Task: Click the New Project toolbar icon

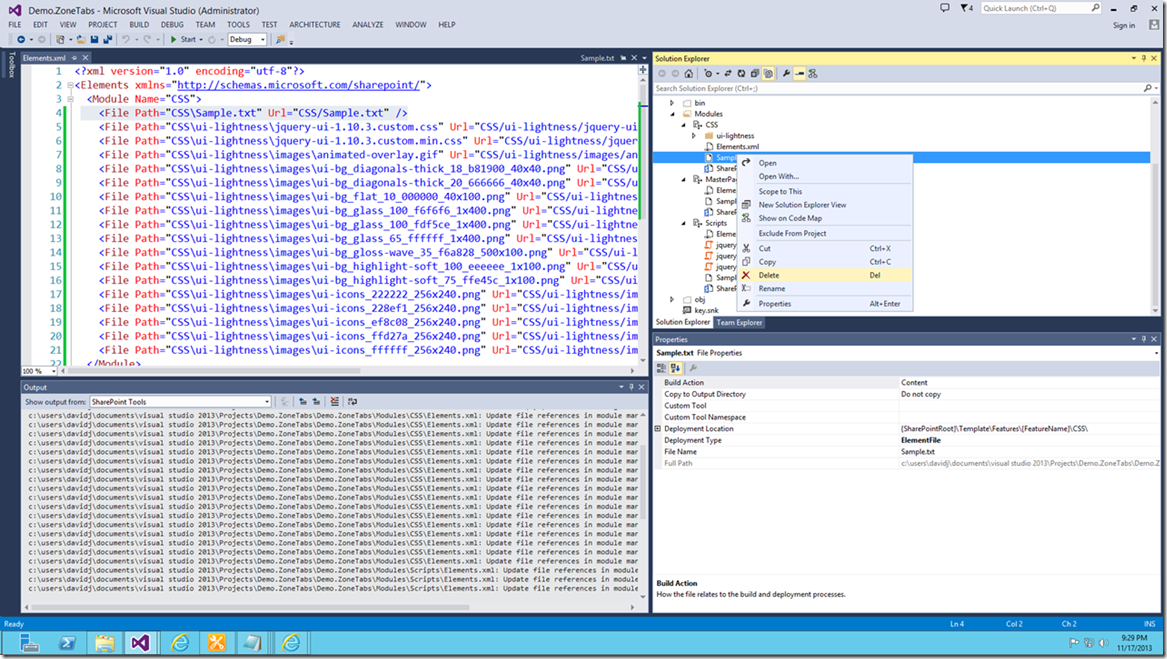Action: 60,39
